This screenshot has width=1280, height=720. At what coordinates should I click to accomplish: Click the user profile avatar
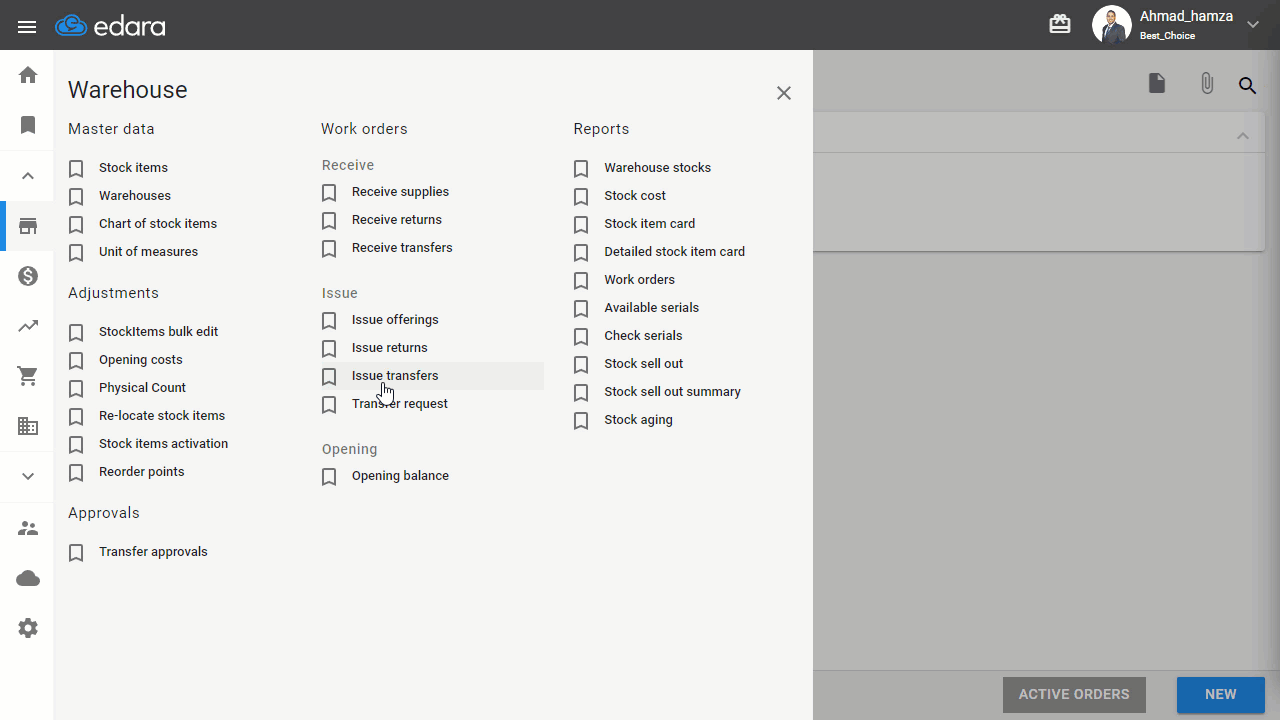(1111, 25)
